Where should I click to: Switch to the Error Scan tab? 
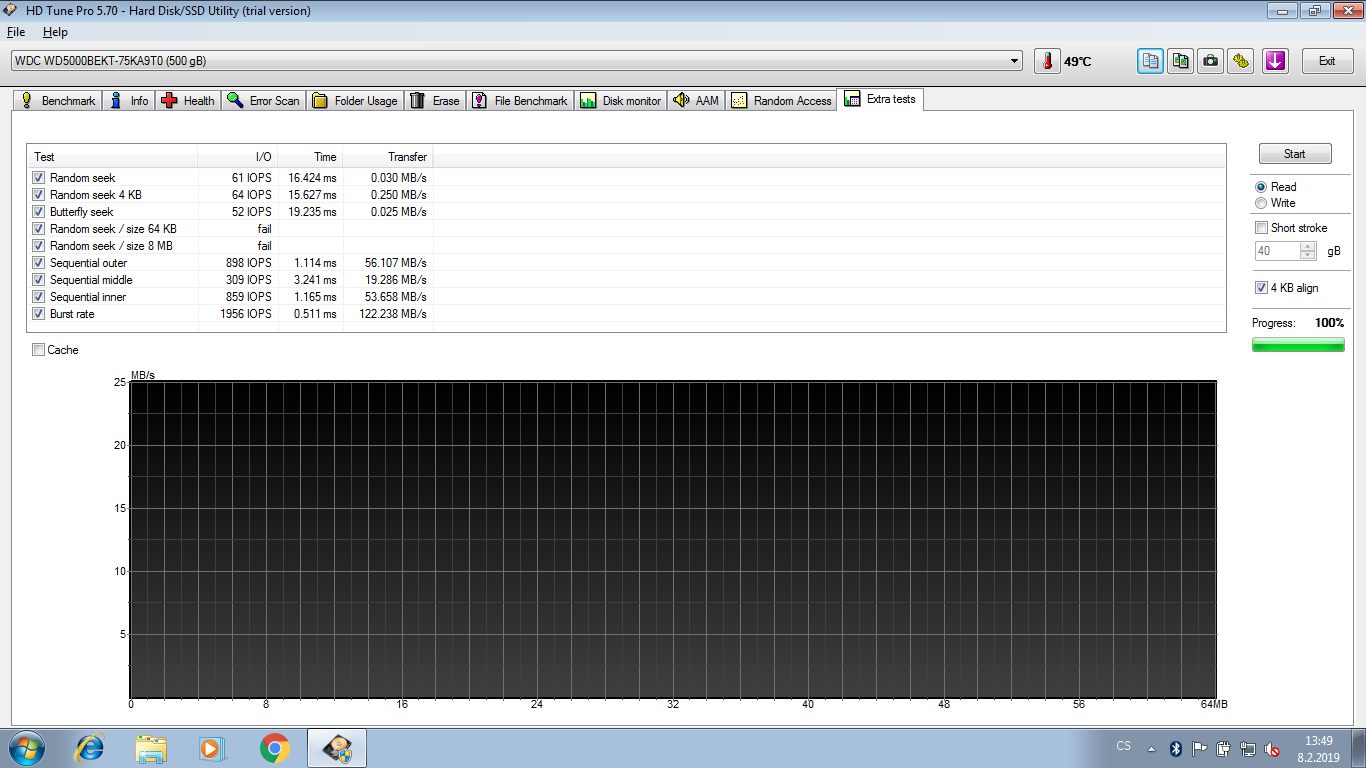pos(263,101)
